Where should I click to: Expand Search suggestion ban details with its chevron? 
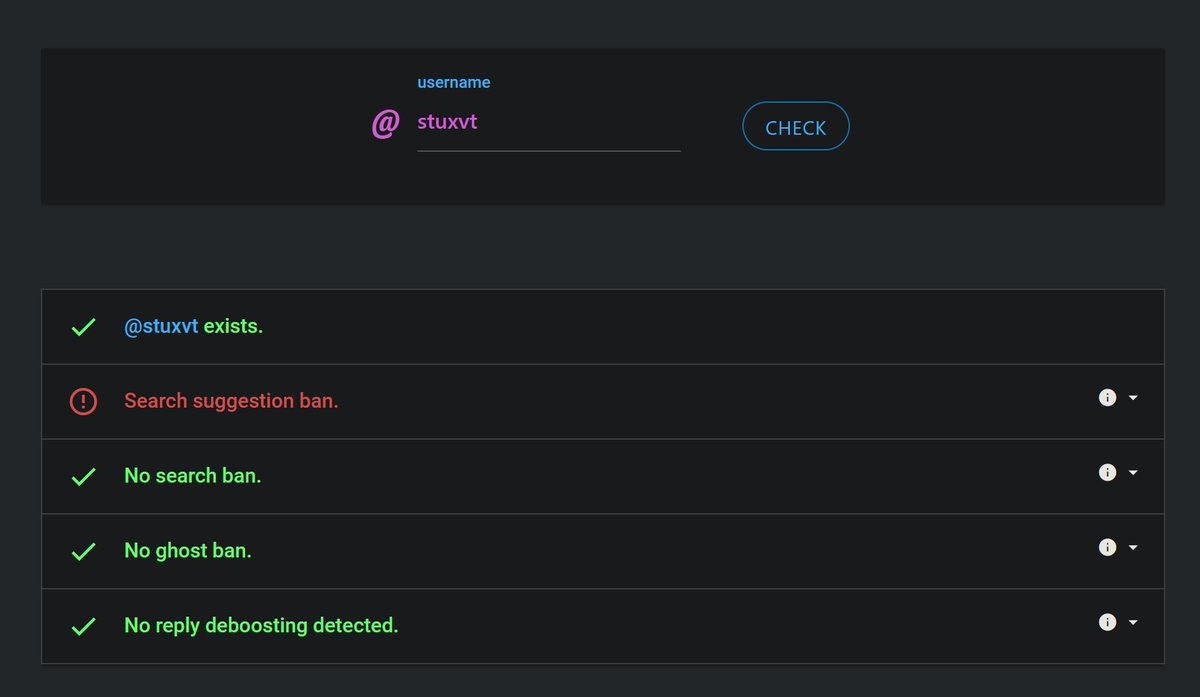click(1131, 397)
